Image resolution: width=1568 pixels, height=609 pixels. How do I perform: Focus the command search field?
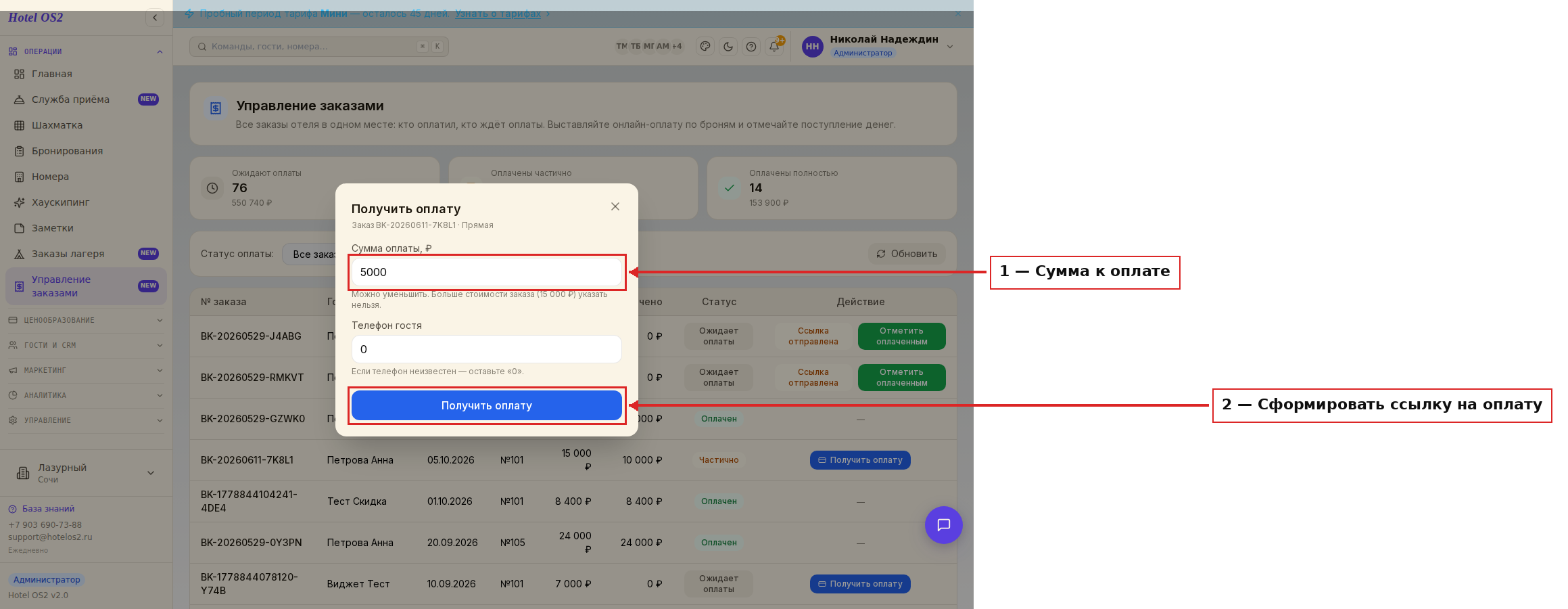[x=319, y=47]
